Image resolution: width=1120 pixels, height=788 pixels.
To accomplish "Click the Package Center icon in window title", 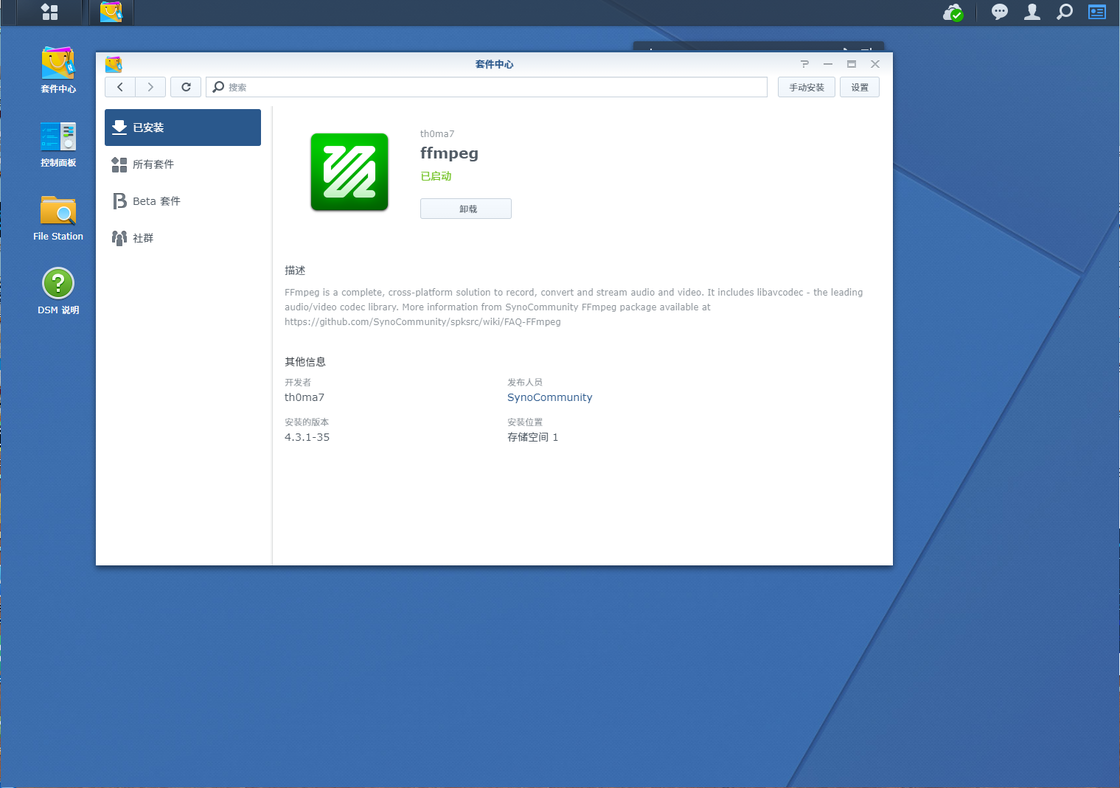I will [x=114, y=64].
